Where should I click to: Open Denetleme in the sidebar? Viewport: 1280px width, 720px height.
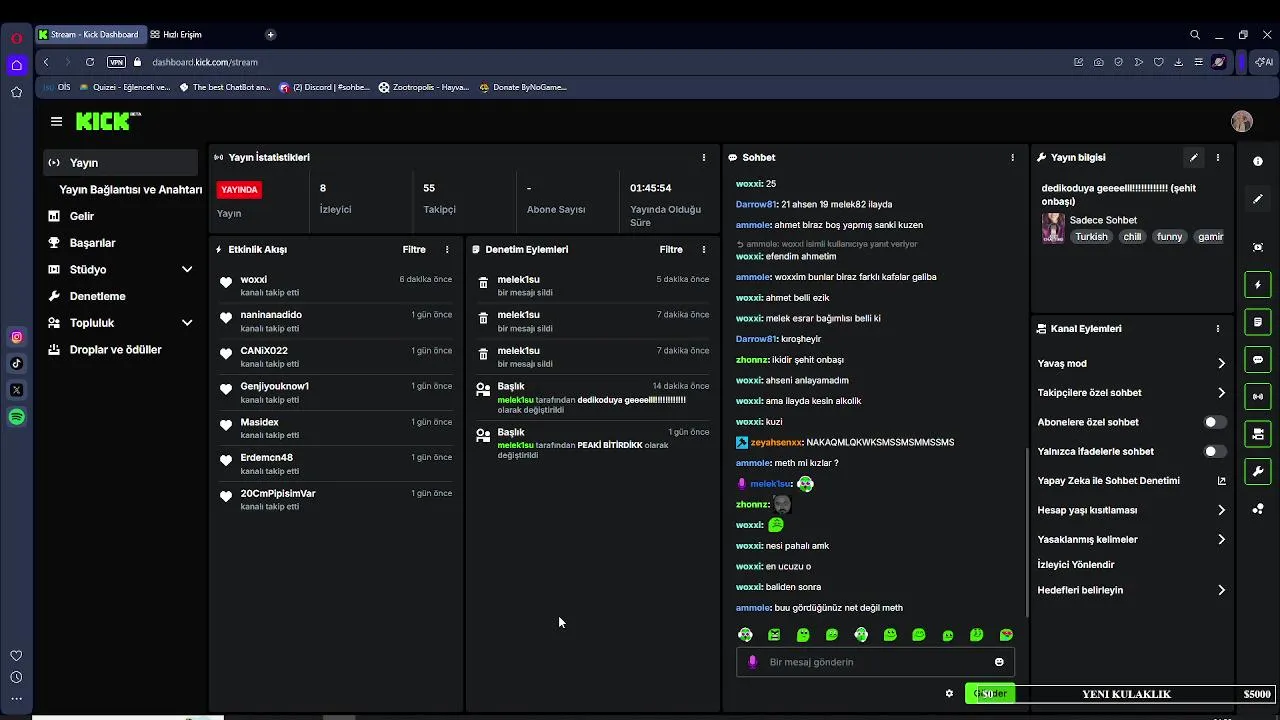click(x=121, y=296)
